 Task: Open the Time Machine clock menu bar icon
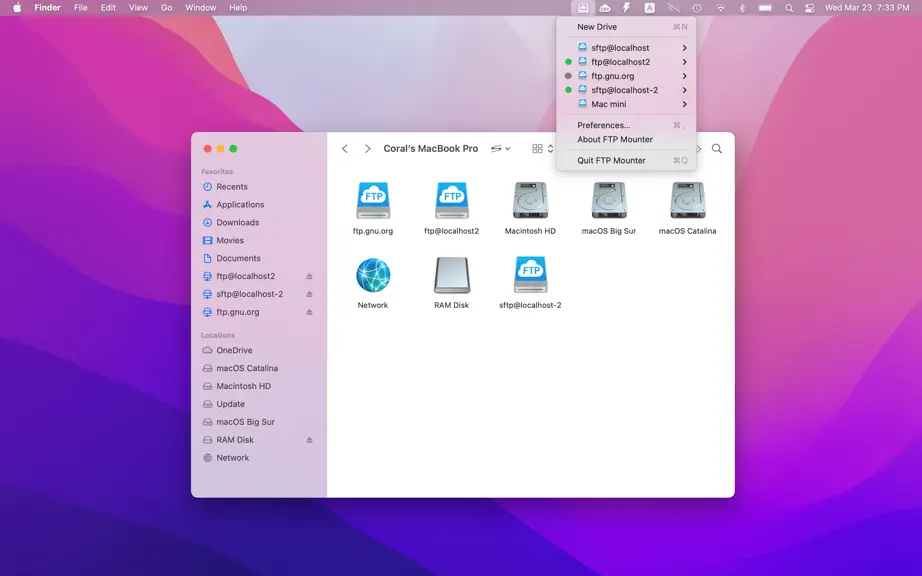coord(696,8)
